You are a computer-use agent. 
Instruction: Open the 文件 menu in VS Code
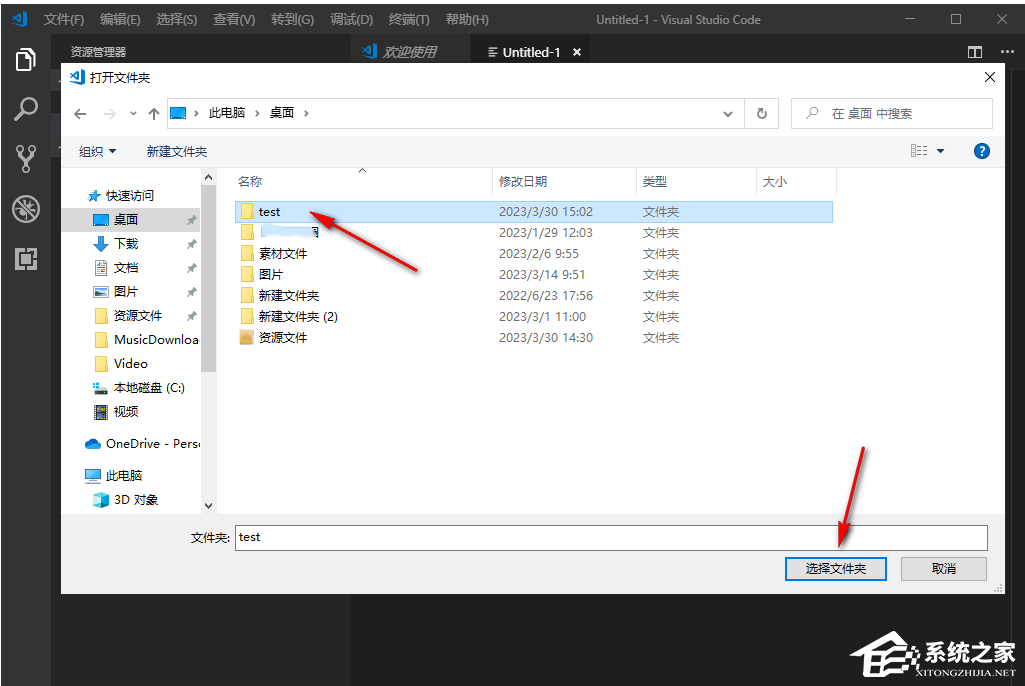[64, 19]
